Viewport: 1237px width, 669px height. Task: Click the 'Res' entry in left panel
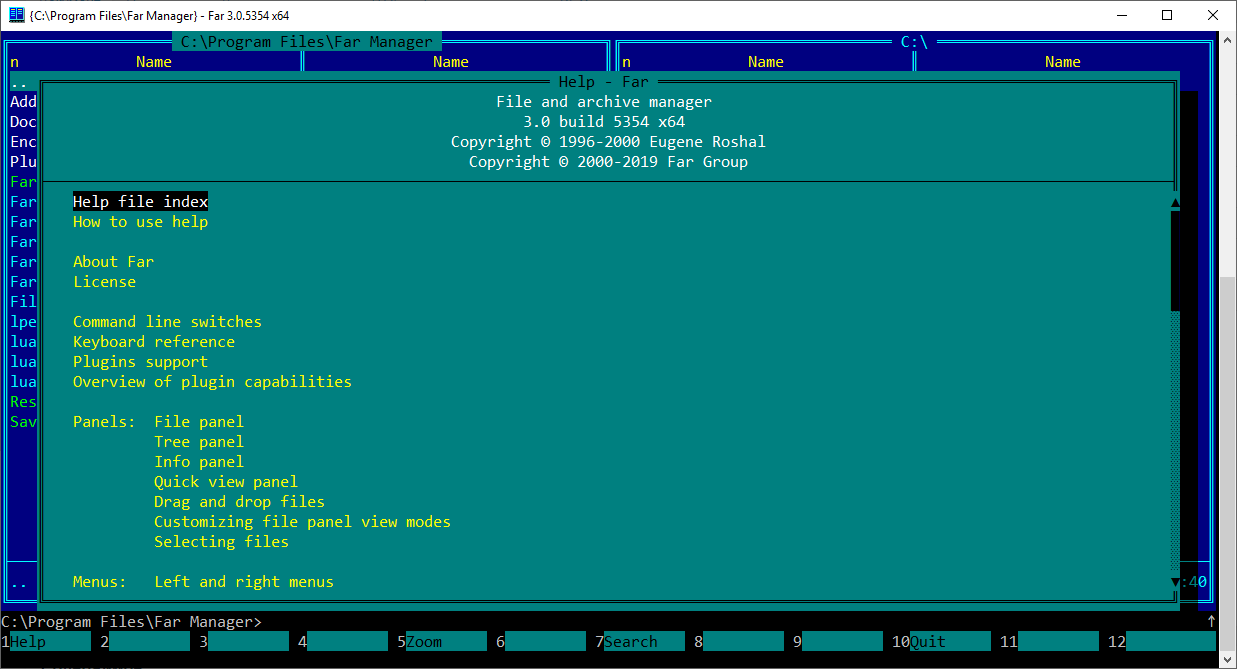[x=23, y=402]
